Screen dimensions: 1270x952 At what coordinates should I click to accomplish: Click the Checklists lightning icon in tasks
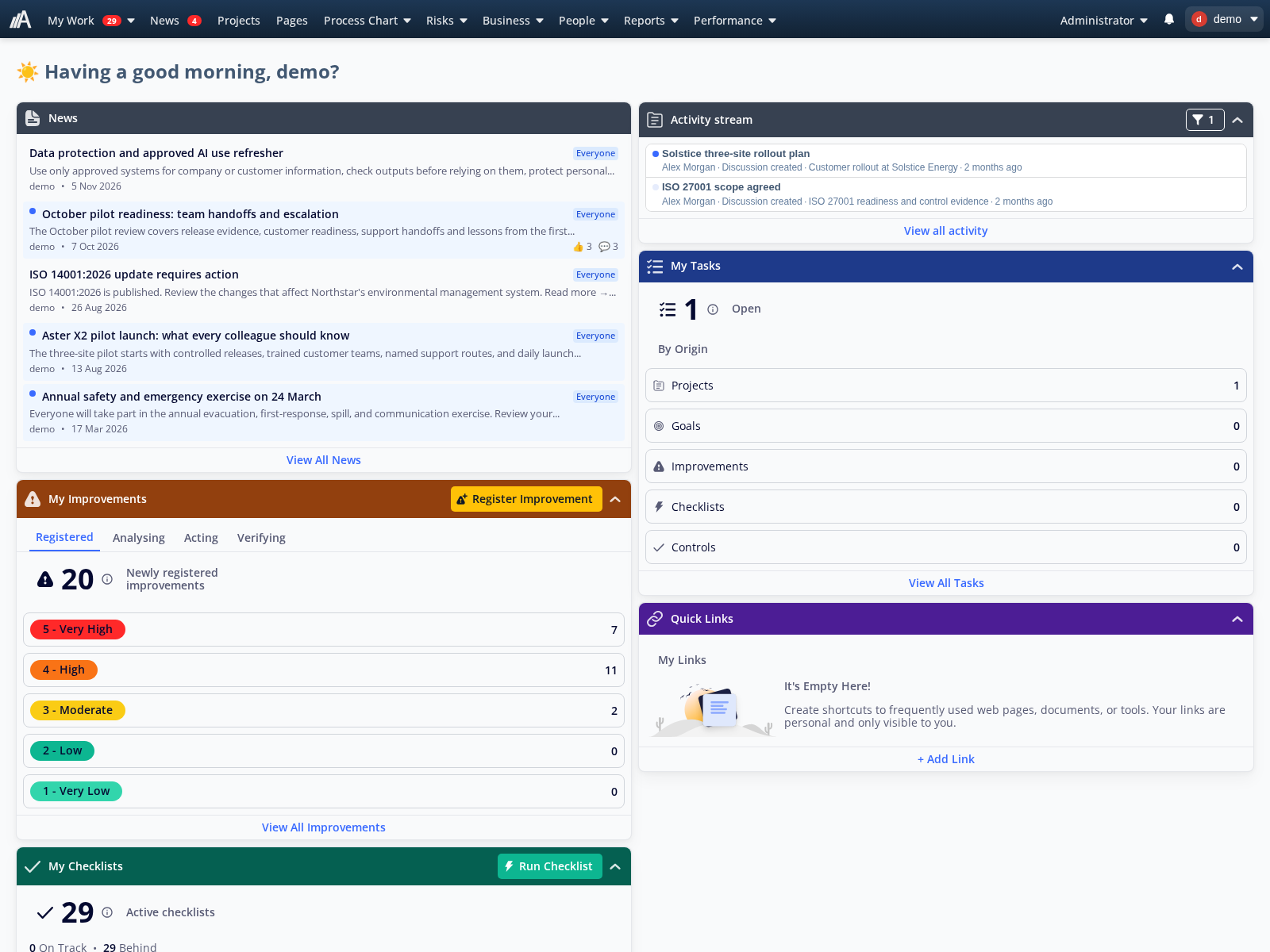point(659,507)
